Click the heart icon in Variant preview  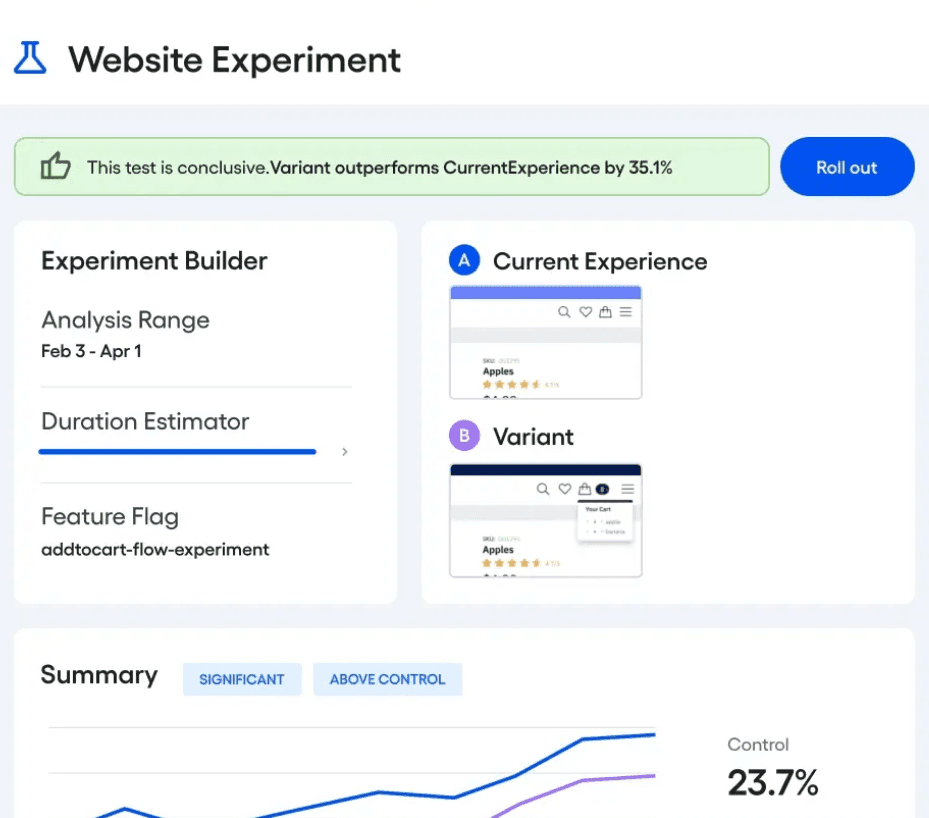565,489
